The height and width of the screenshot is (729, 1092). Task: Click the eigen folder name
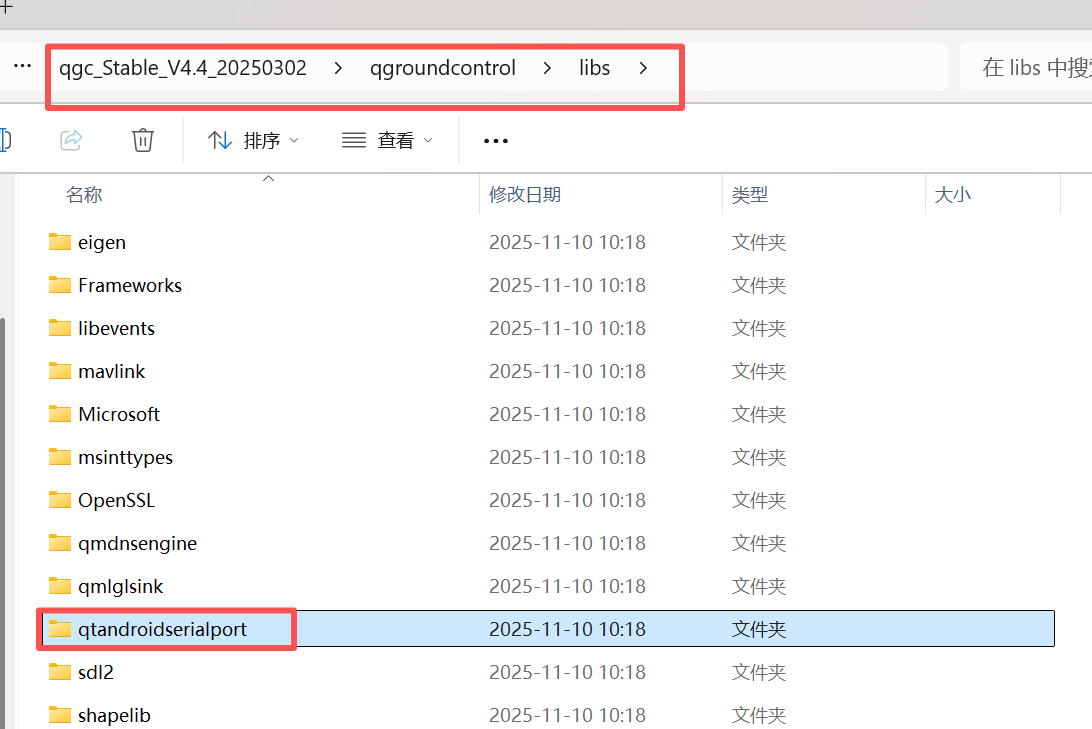(x=102, y=242)
